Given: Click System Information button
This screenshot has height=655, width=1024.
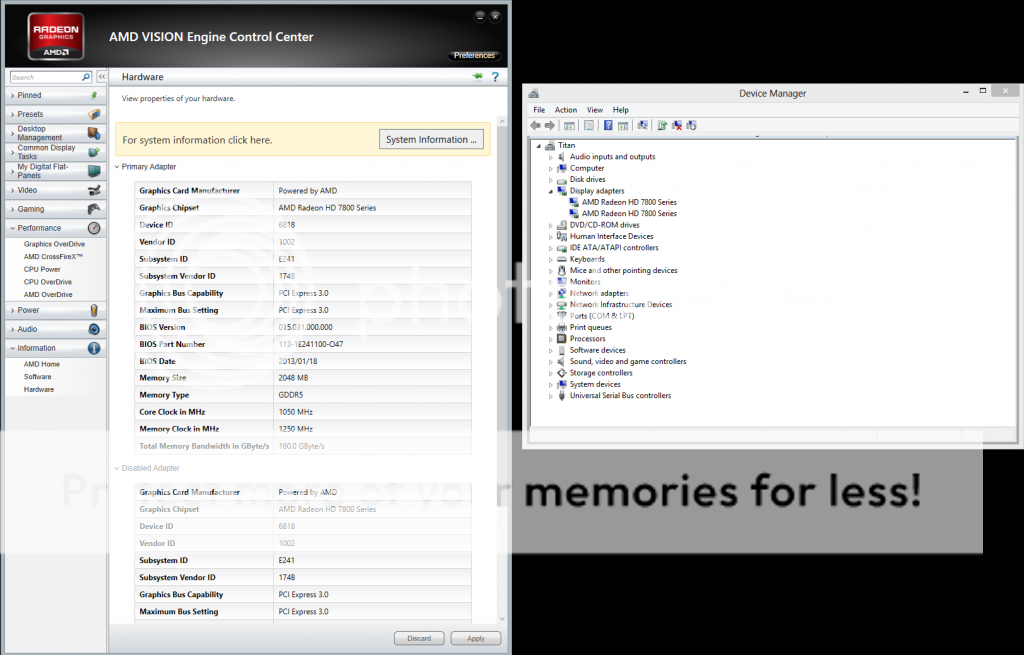Looking at the screenshot, I should point(431,139).
